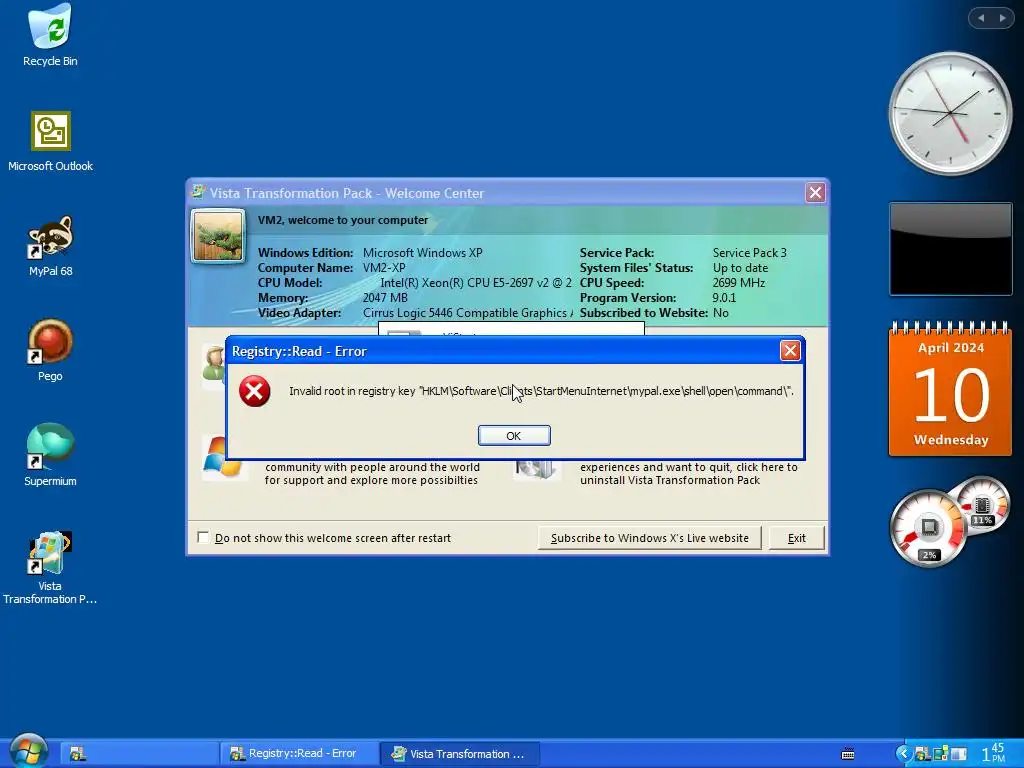This screenshot has height=768, width=1024.
Task: Click 'Subscribe to Windows X's Live website' button
Action: pos(650,538)
